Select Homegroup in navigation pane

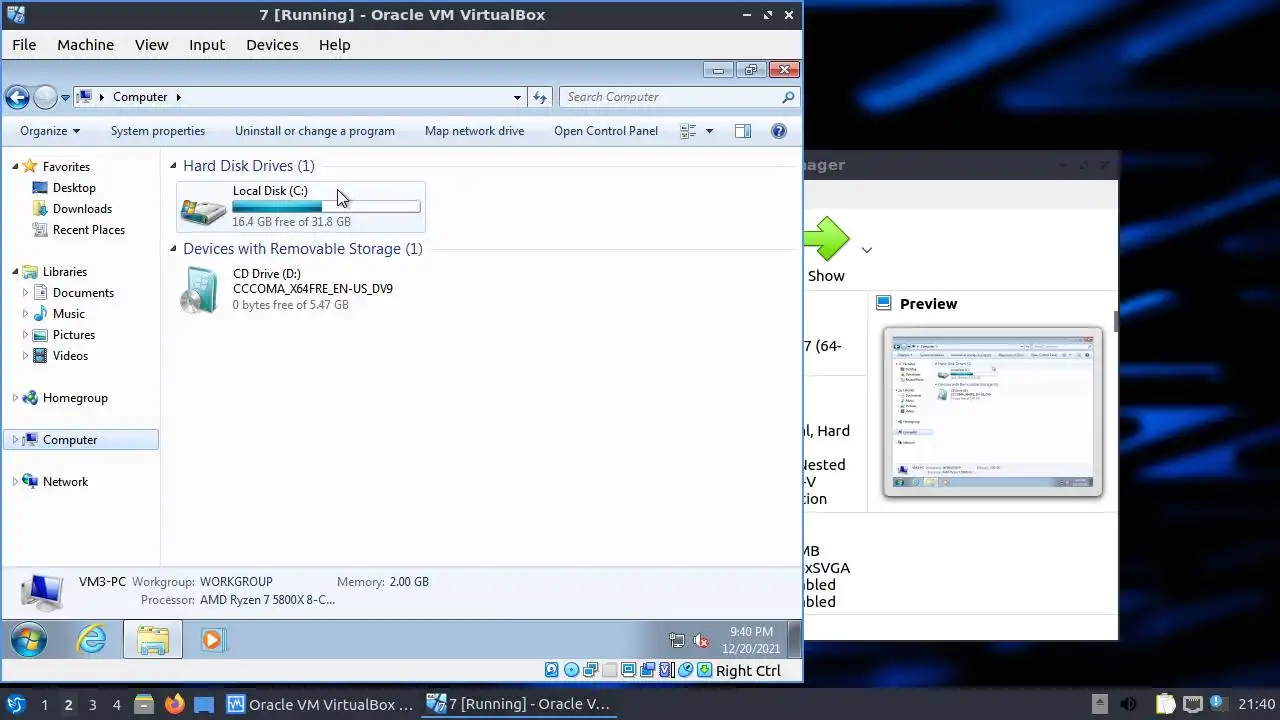point(75,398)
